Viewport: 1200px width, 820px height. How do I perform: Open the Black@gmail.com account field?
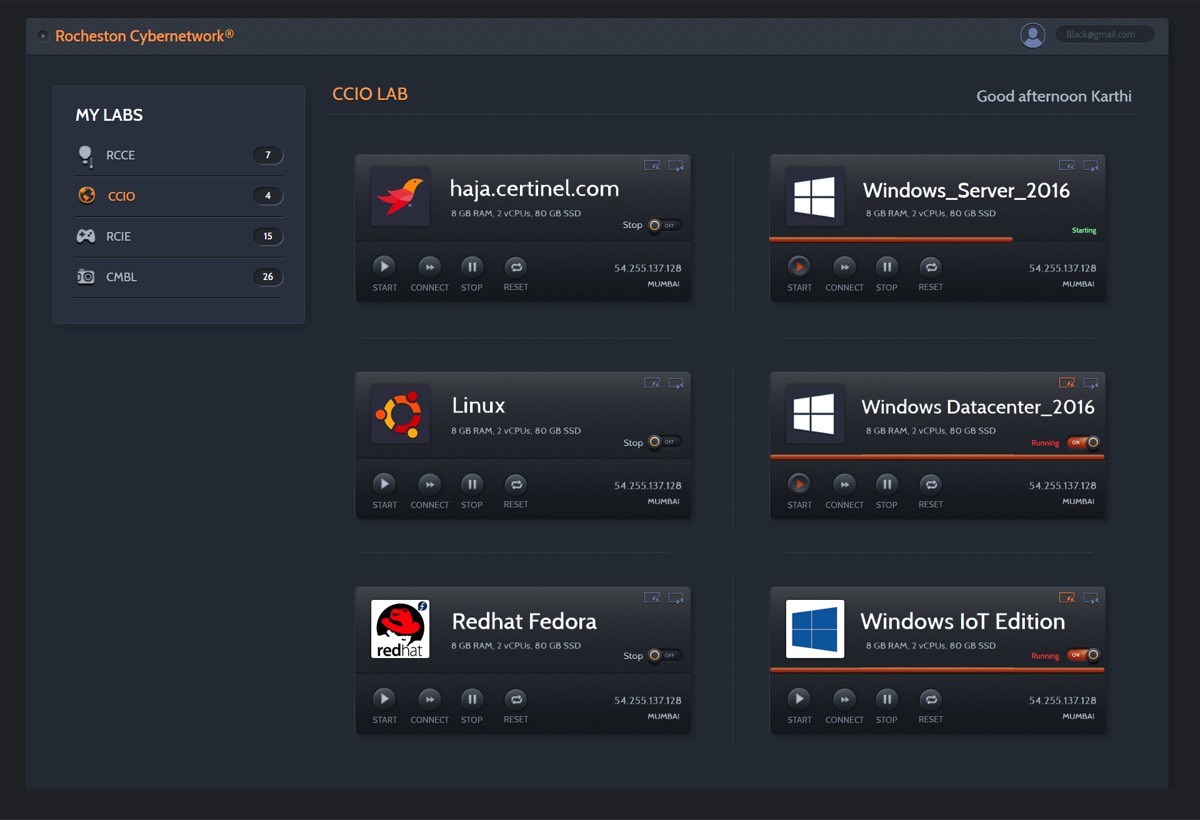pyautogui.click(x=1105, y=35)
